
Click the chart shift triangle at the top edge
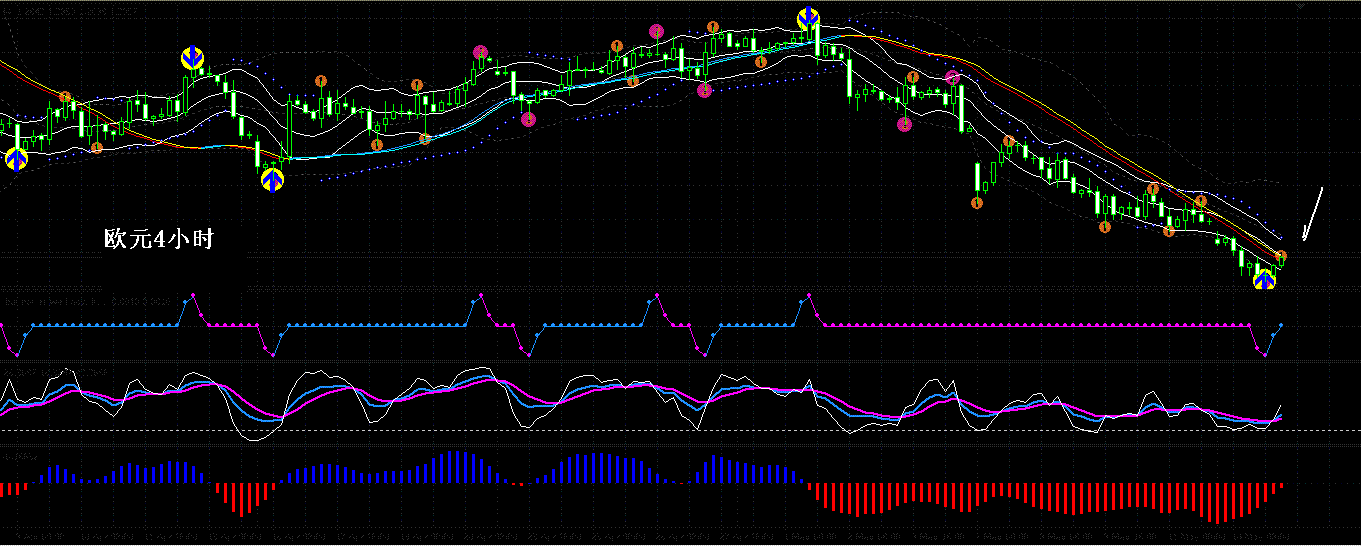point(1301,6)
